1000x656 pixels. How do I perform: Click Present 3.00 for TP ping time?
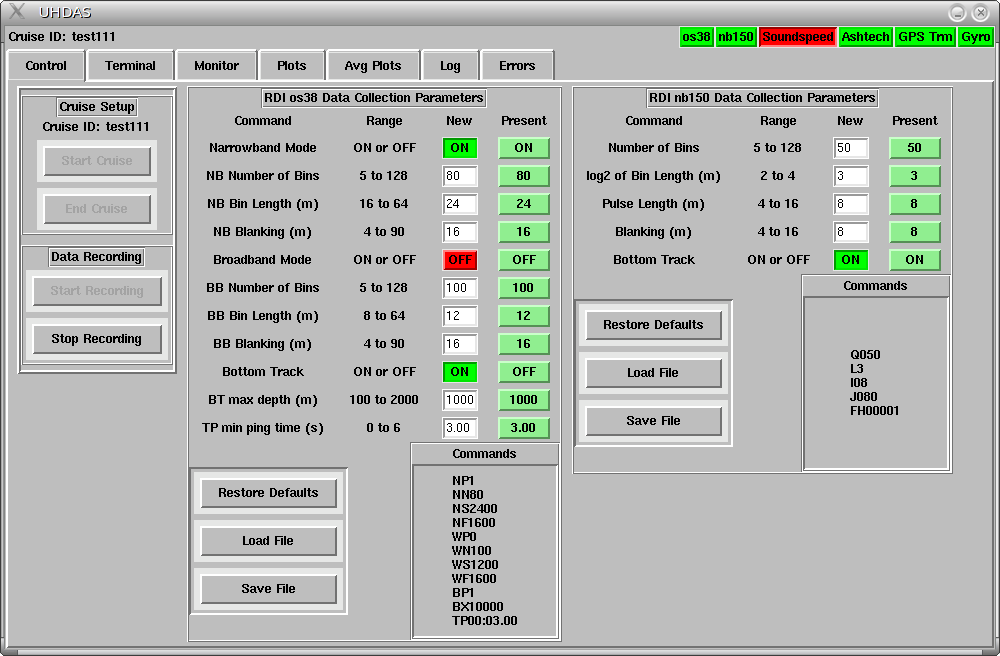point(524,428)
